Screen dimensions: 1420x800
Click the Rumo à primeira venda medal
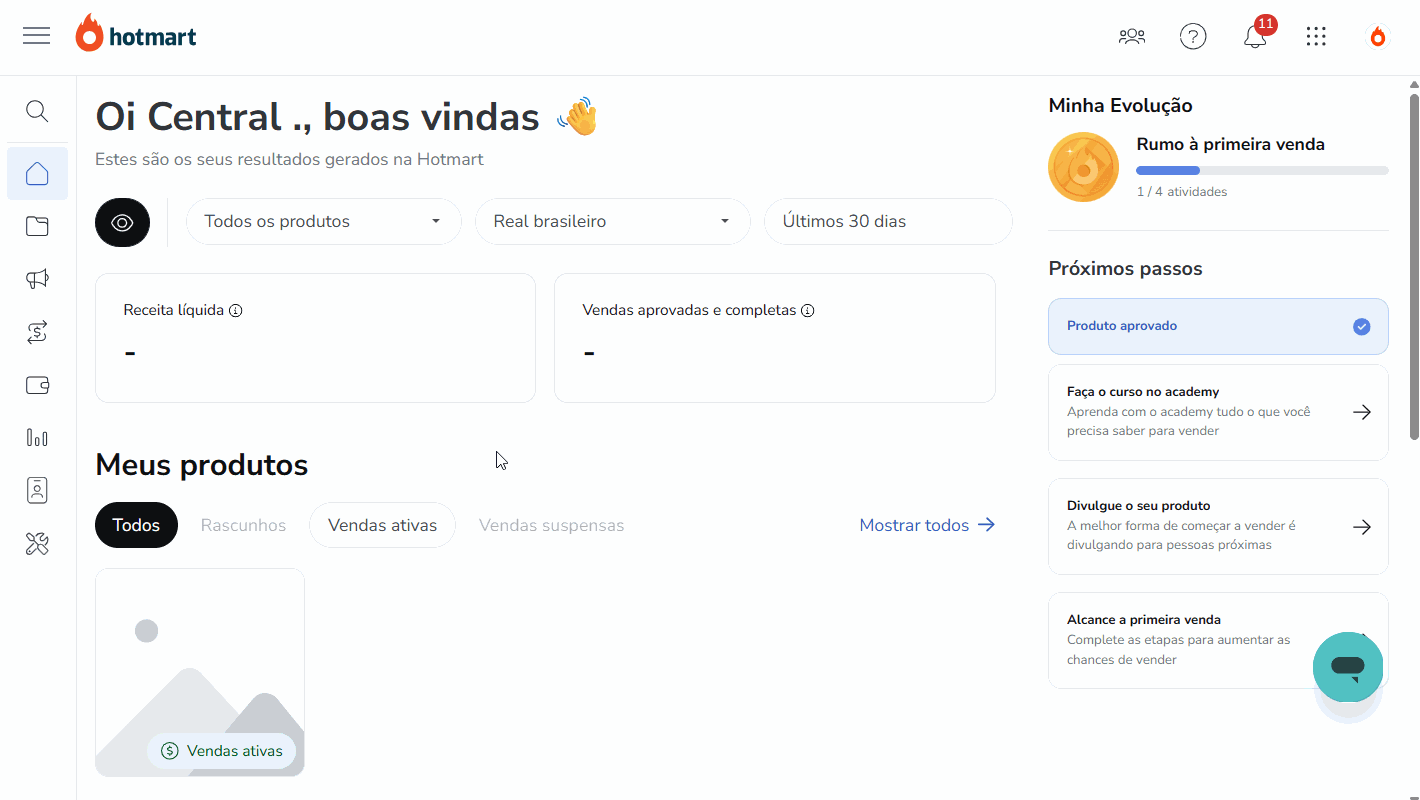coord(1083,167)
